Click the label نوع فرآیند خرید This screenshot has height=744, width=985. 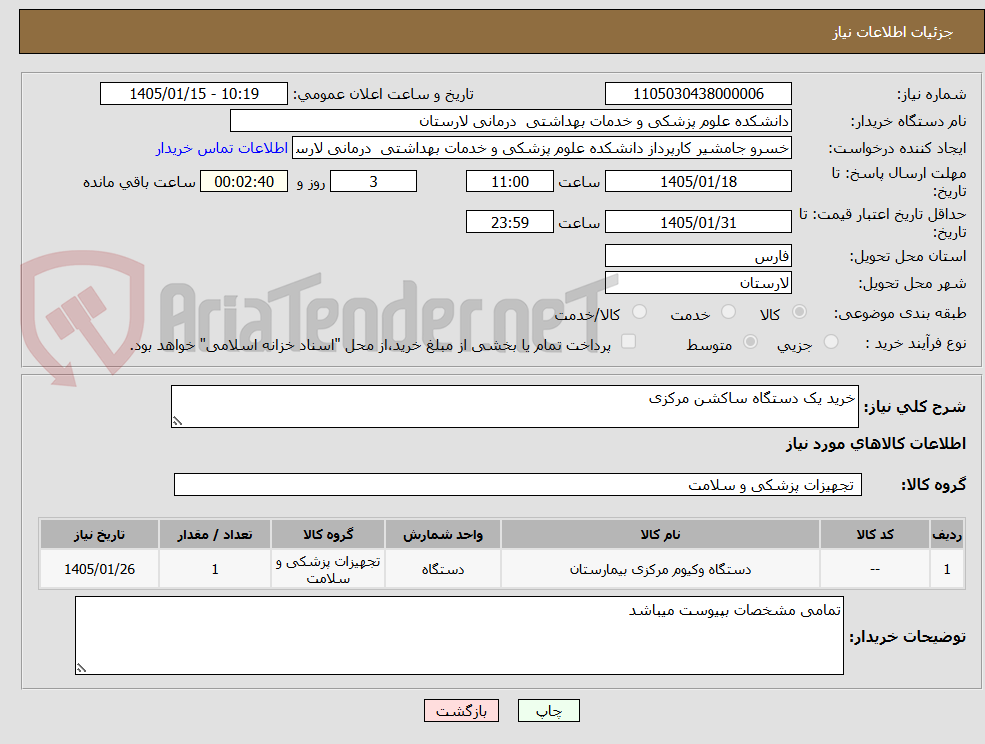[x=915, y=343]
